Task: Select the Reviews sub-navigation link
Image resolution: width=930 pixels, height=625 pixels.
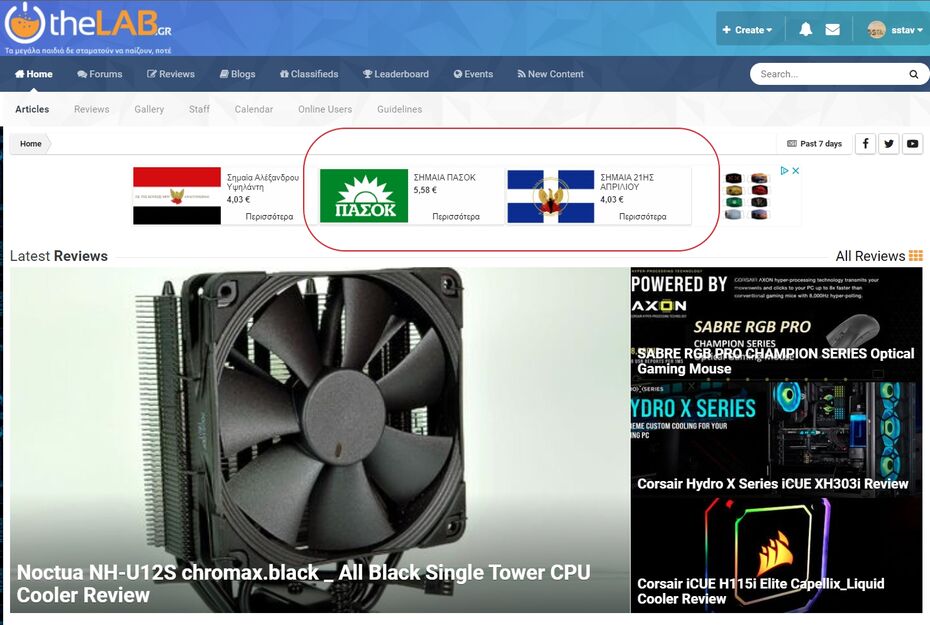Action: tap(91, 109)
